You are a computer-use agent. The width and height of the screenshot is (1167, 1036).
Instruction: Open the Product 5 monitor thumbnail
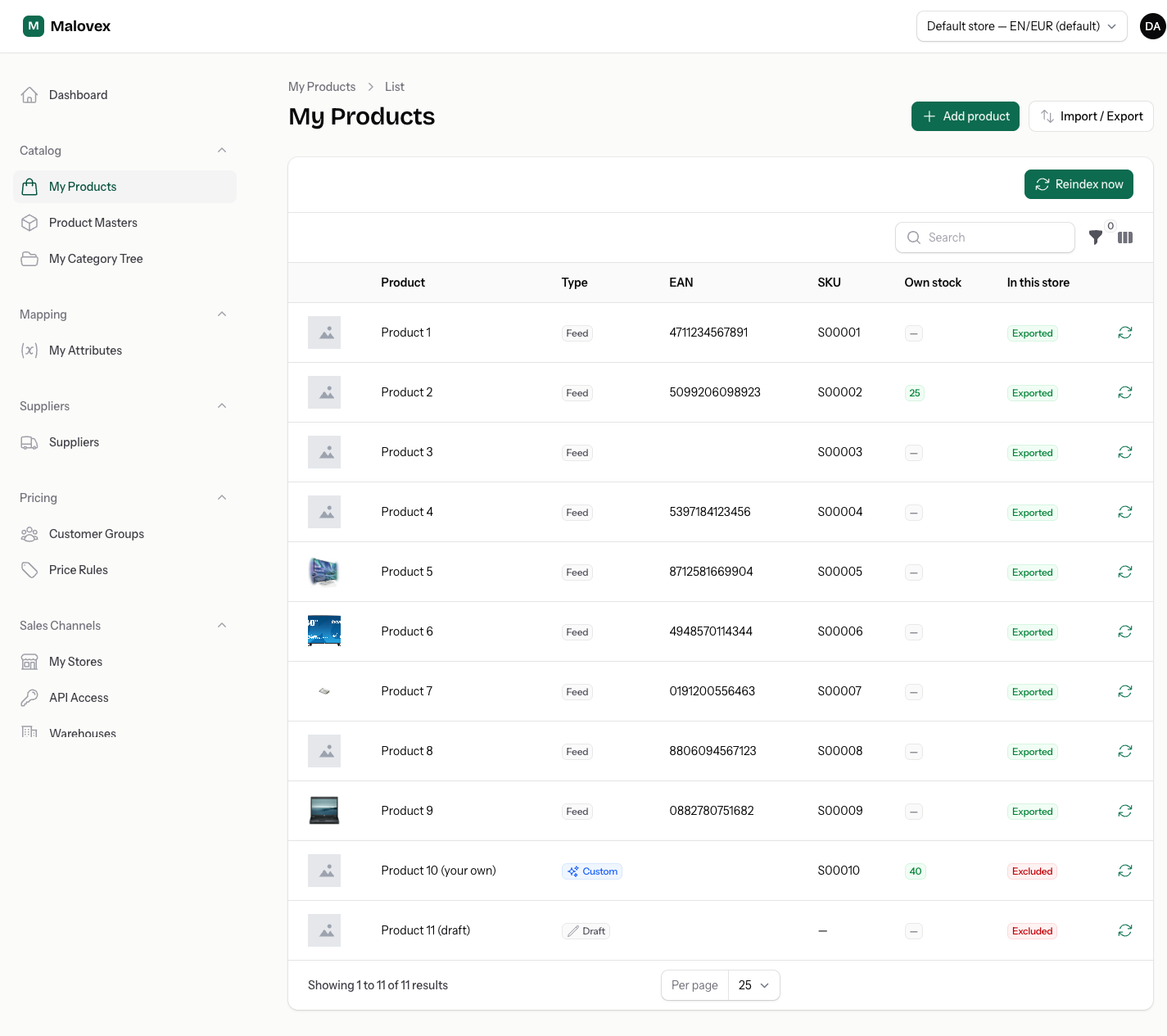tap(324, 572)
